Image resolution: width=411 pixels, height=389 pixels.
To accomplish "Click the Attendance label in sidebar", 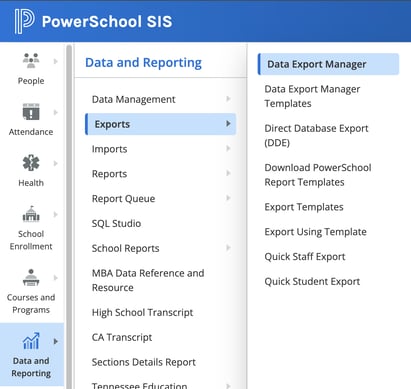I will (x=31, y=132).
